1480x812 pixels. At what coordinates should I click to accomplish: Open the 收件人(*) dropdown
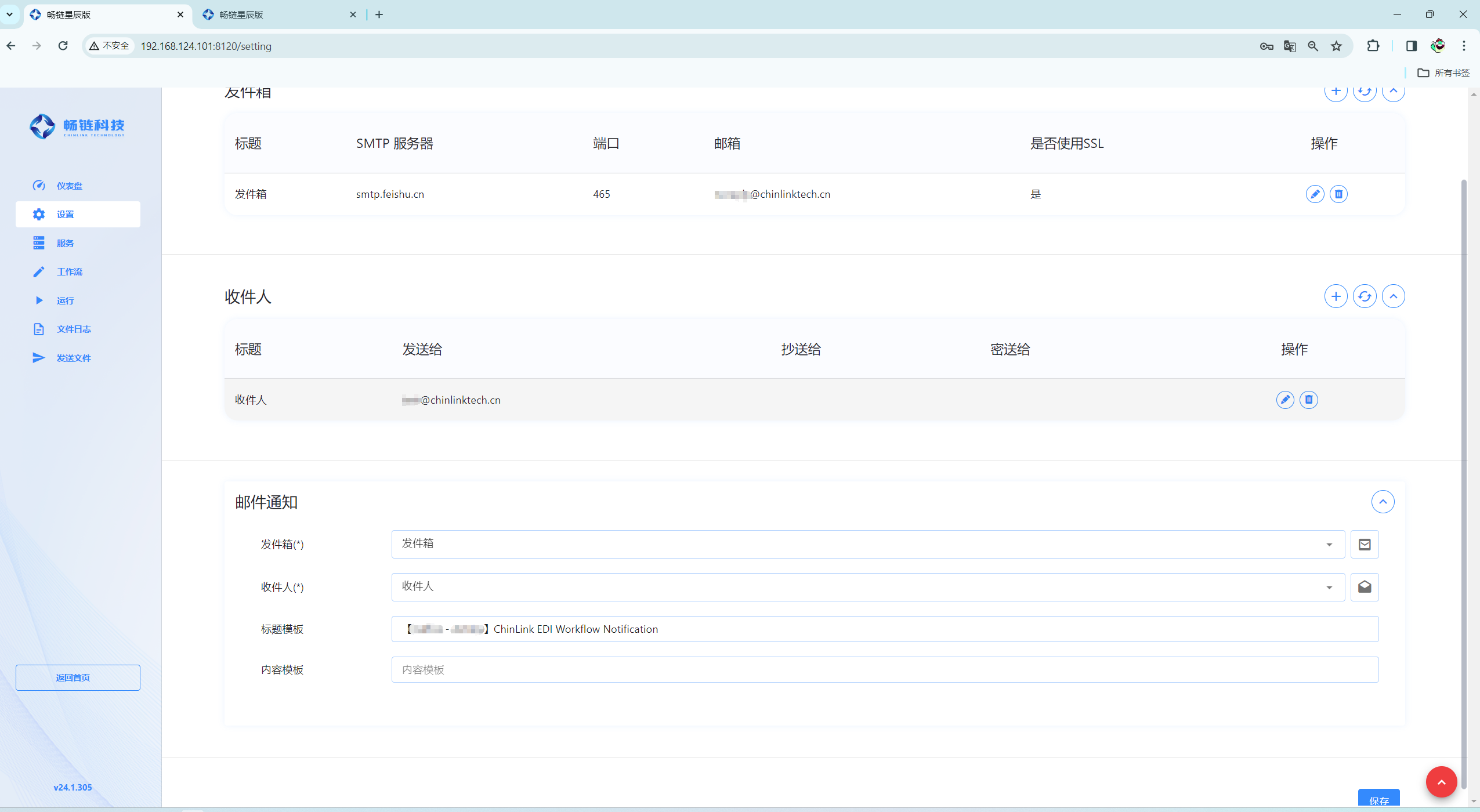click(x=867, y=587)
